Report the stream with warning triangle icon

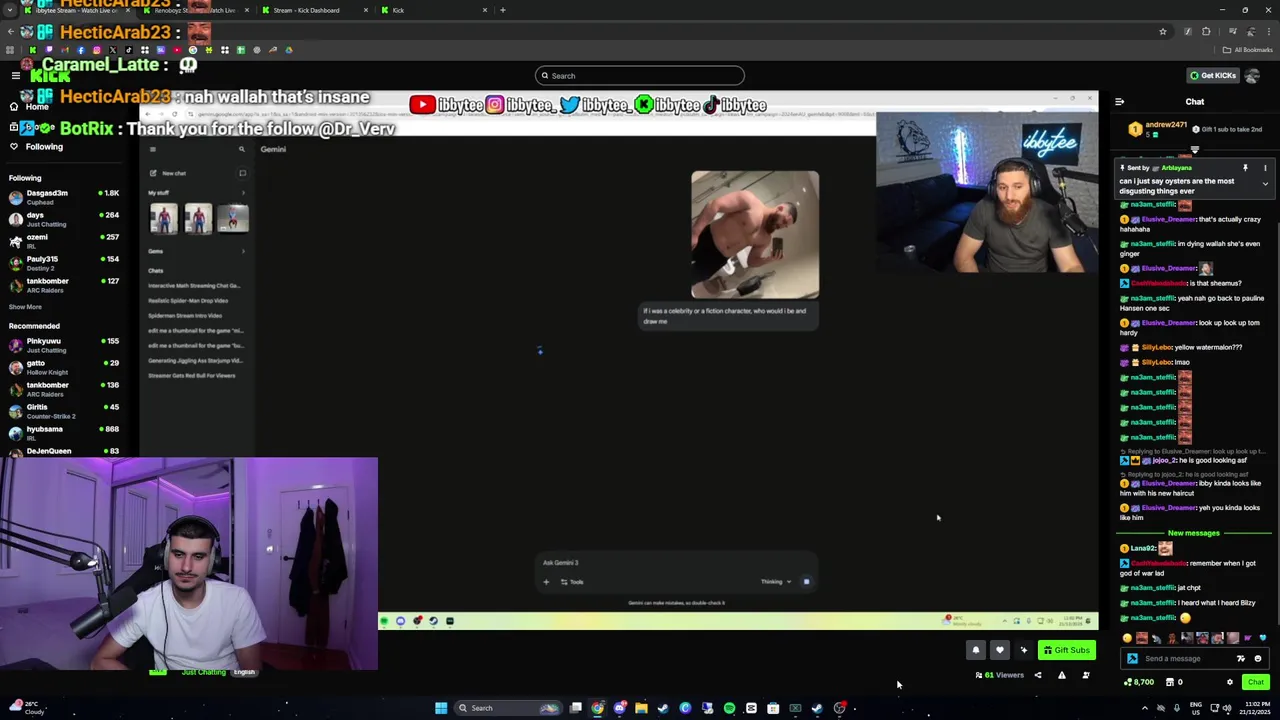click(x=1062, y=675)
